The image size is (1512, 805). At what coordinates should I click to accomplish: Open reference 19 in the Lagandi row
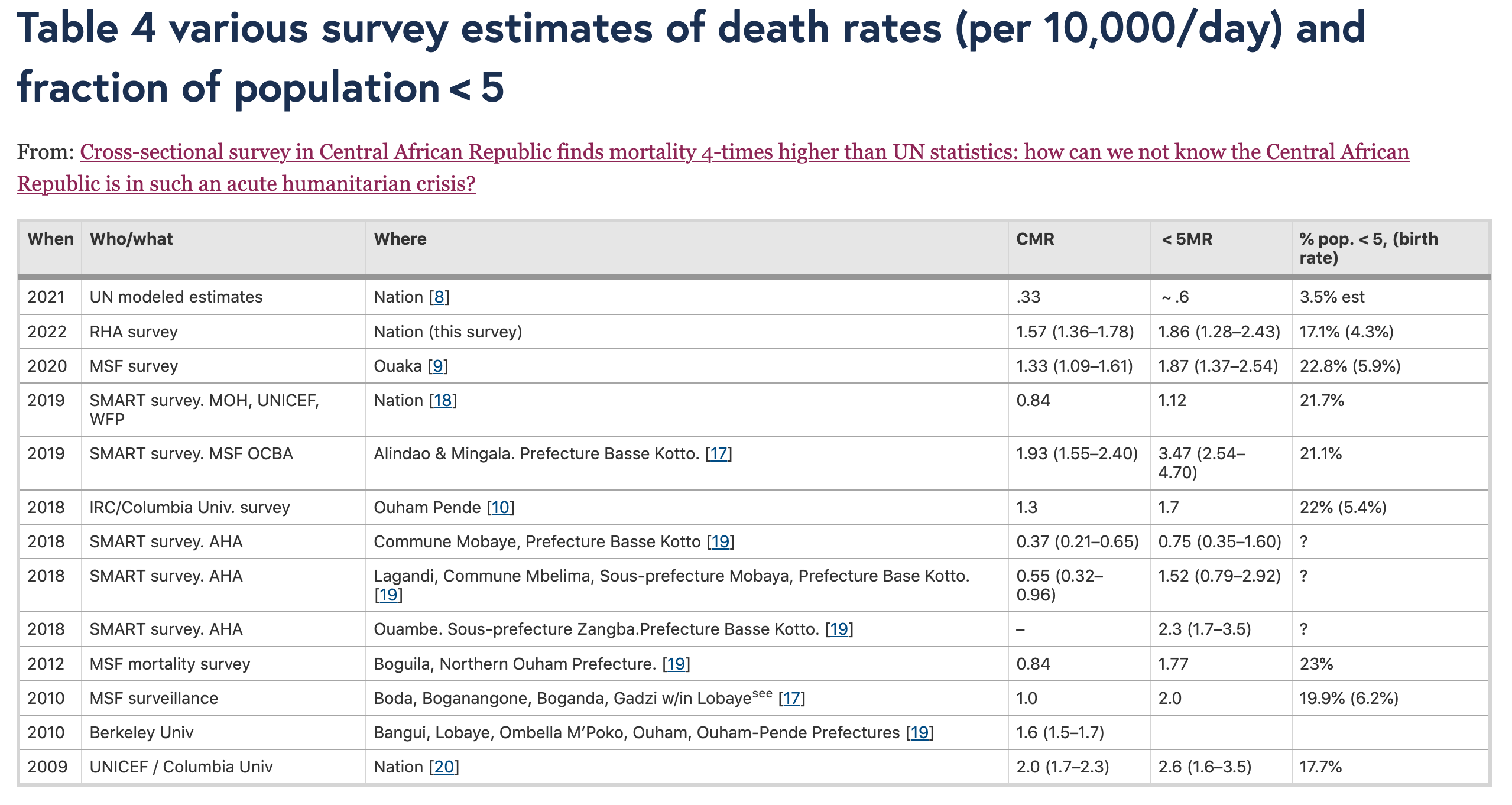(388, 595)
